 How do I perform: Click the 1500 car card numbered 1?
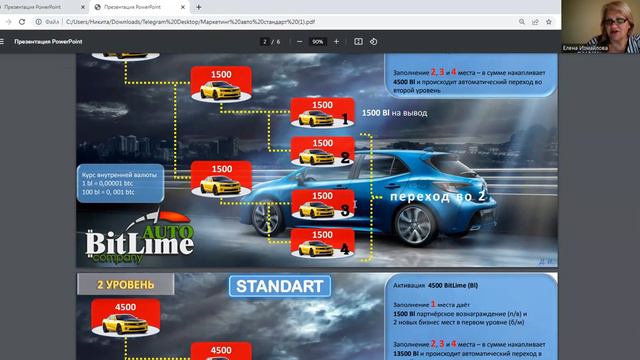click(x=322, y=113)
